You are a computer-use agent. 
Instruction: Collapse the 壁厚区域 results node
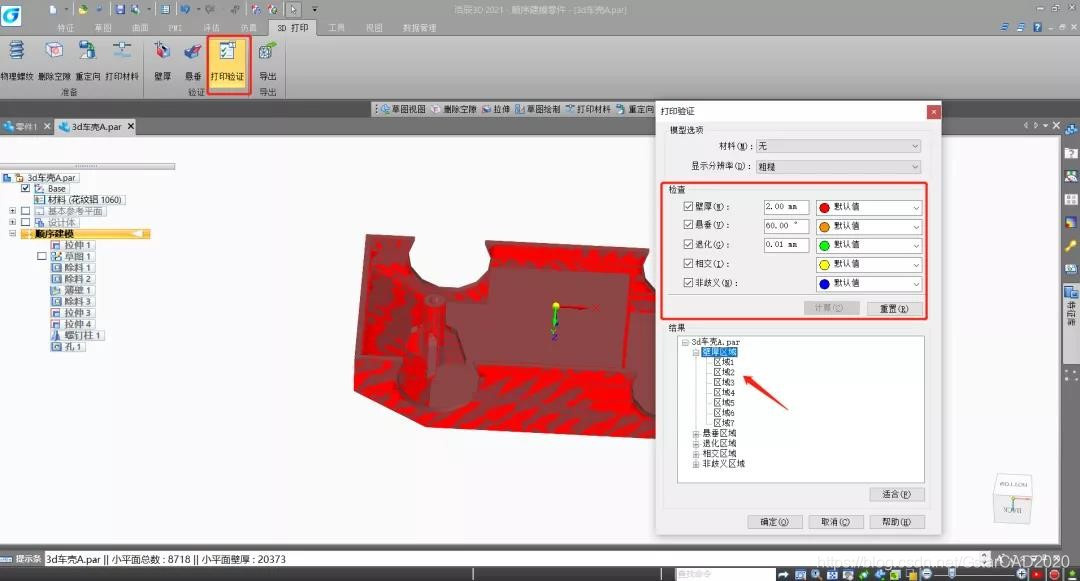696,352
